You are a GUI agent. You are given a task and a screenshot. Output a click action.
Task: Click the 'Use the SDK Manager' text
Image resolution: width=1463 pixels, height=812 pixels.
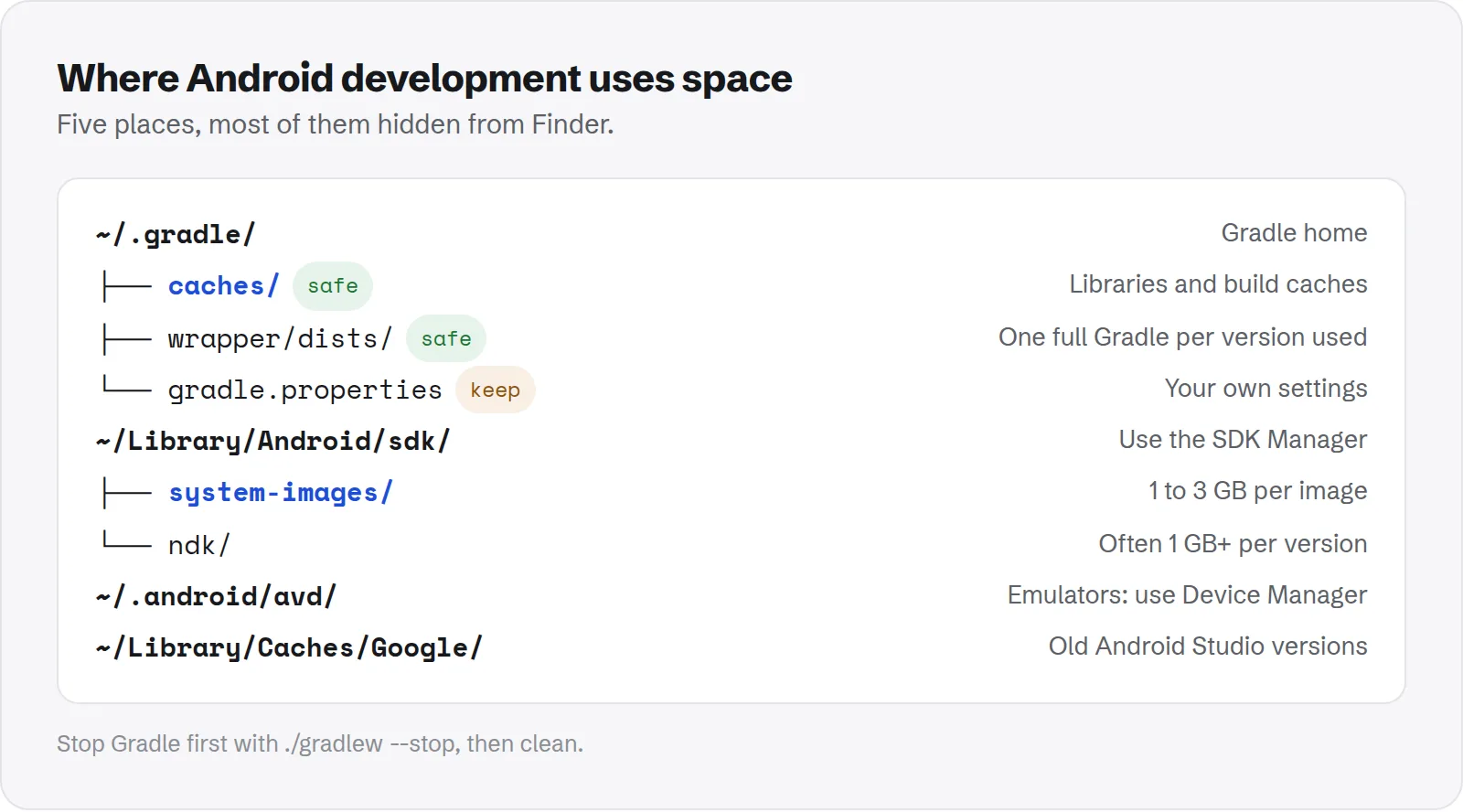[1243, 440]
